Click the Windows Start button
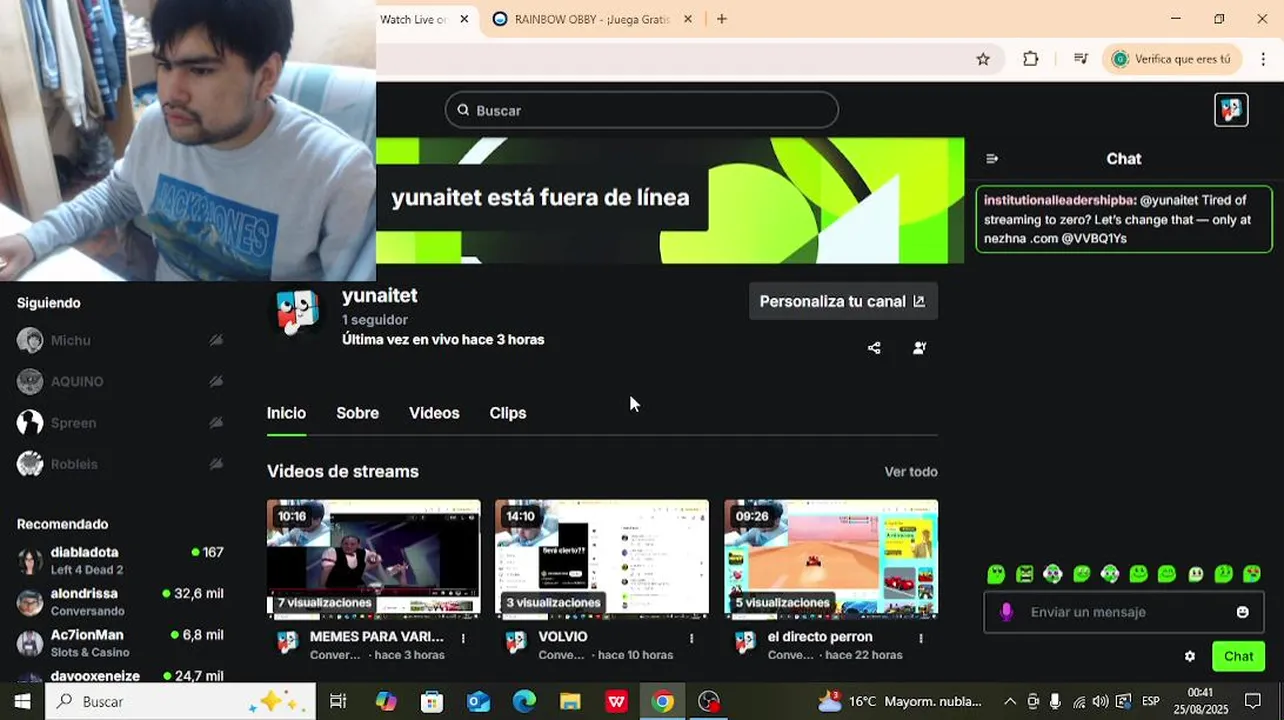The width and height of the screenshot is (1284, 720). coord(22,702)
